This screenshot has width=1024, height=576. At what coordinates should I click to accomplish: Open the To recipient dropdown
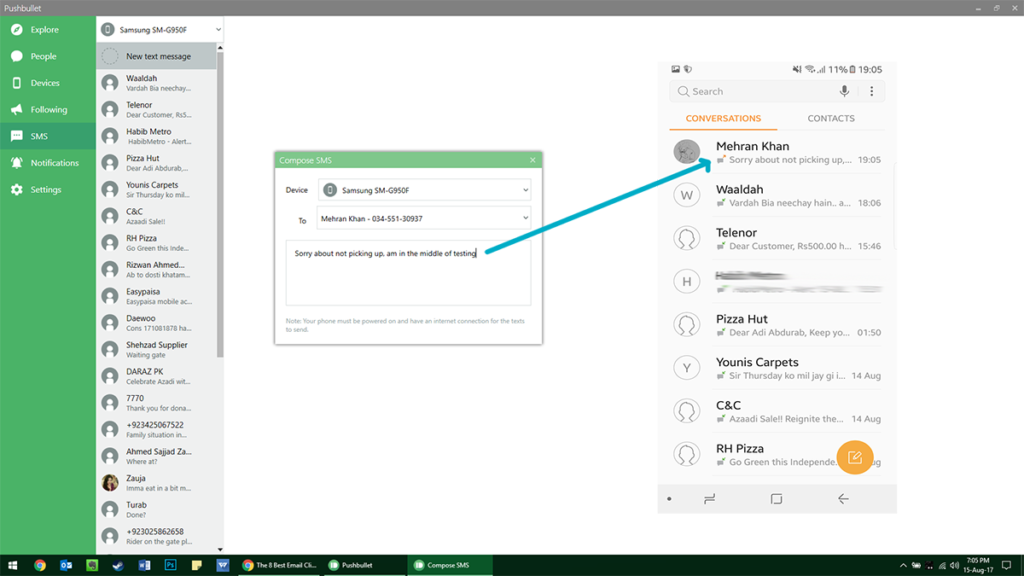(x=425, y=217)
